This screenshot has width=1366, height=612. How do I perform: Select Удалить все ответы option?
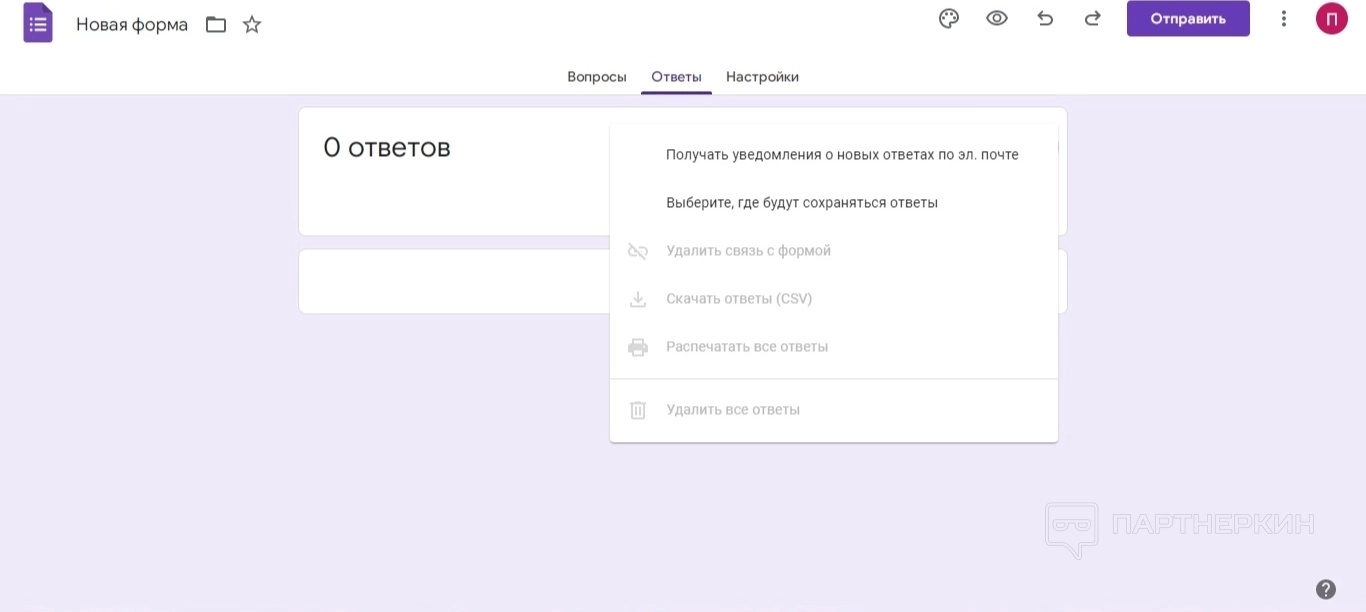(x=733, y=410)
